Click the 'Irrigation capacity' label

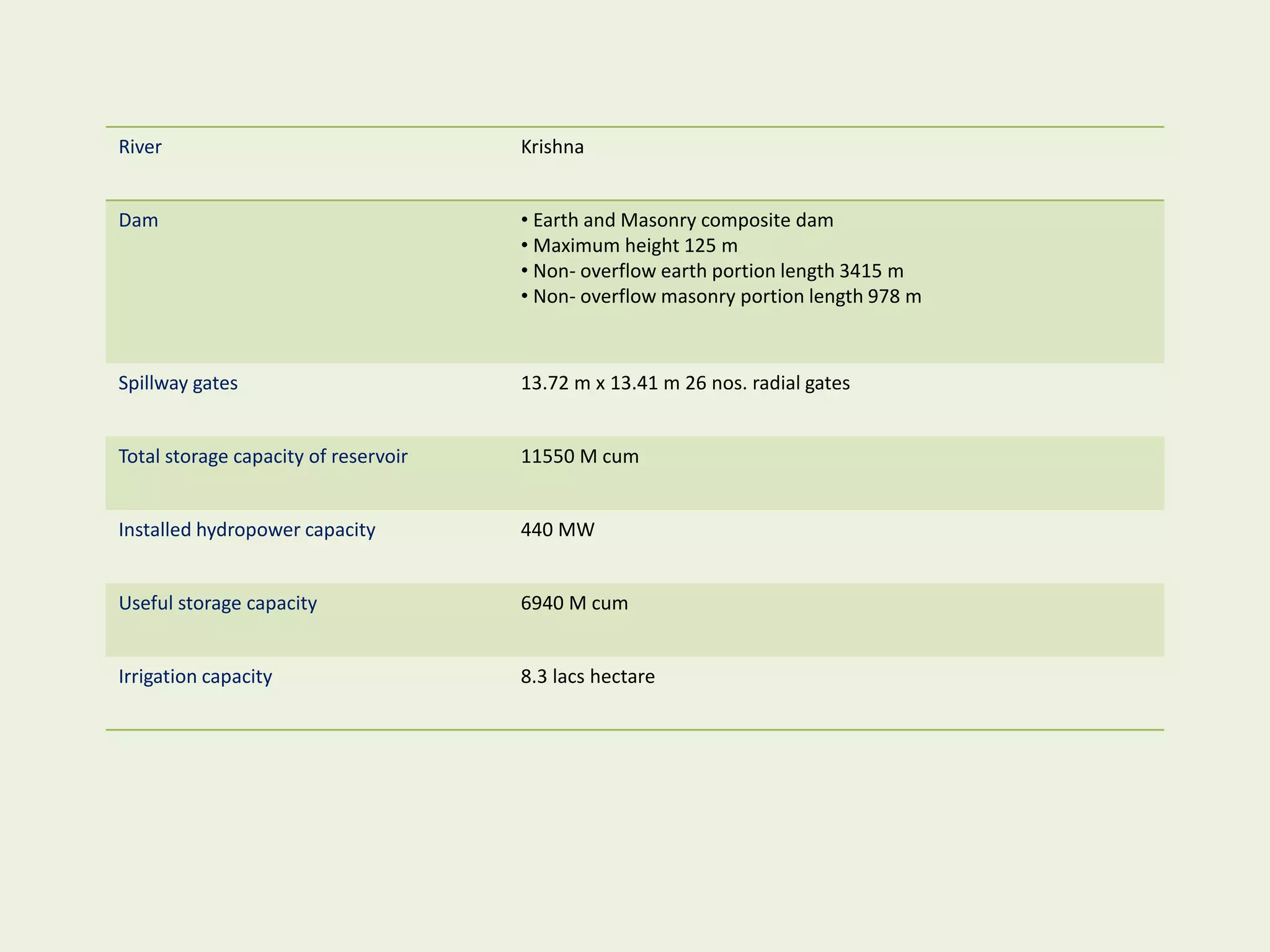click(195, 676)
